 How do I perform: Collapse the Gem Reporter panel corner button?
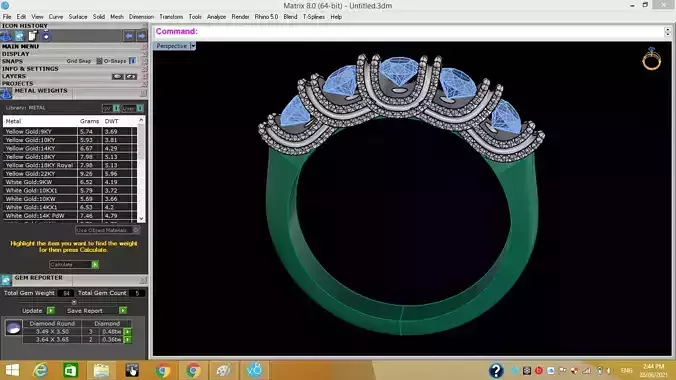[143, 280]
